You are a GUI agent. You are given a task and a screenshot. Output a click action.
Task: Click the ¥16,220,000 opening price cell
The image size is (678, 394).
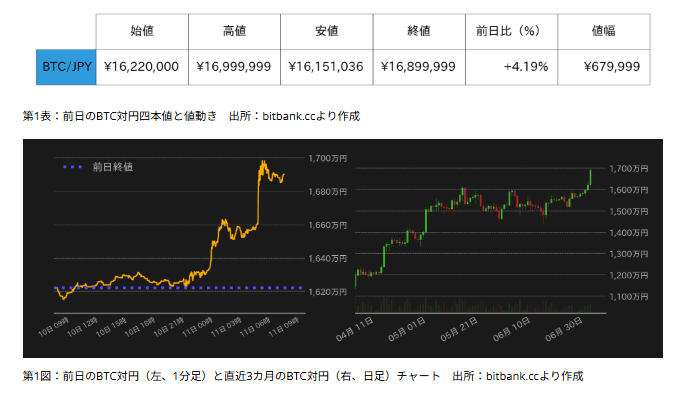[142, 67]
